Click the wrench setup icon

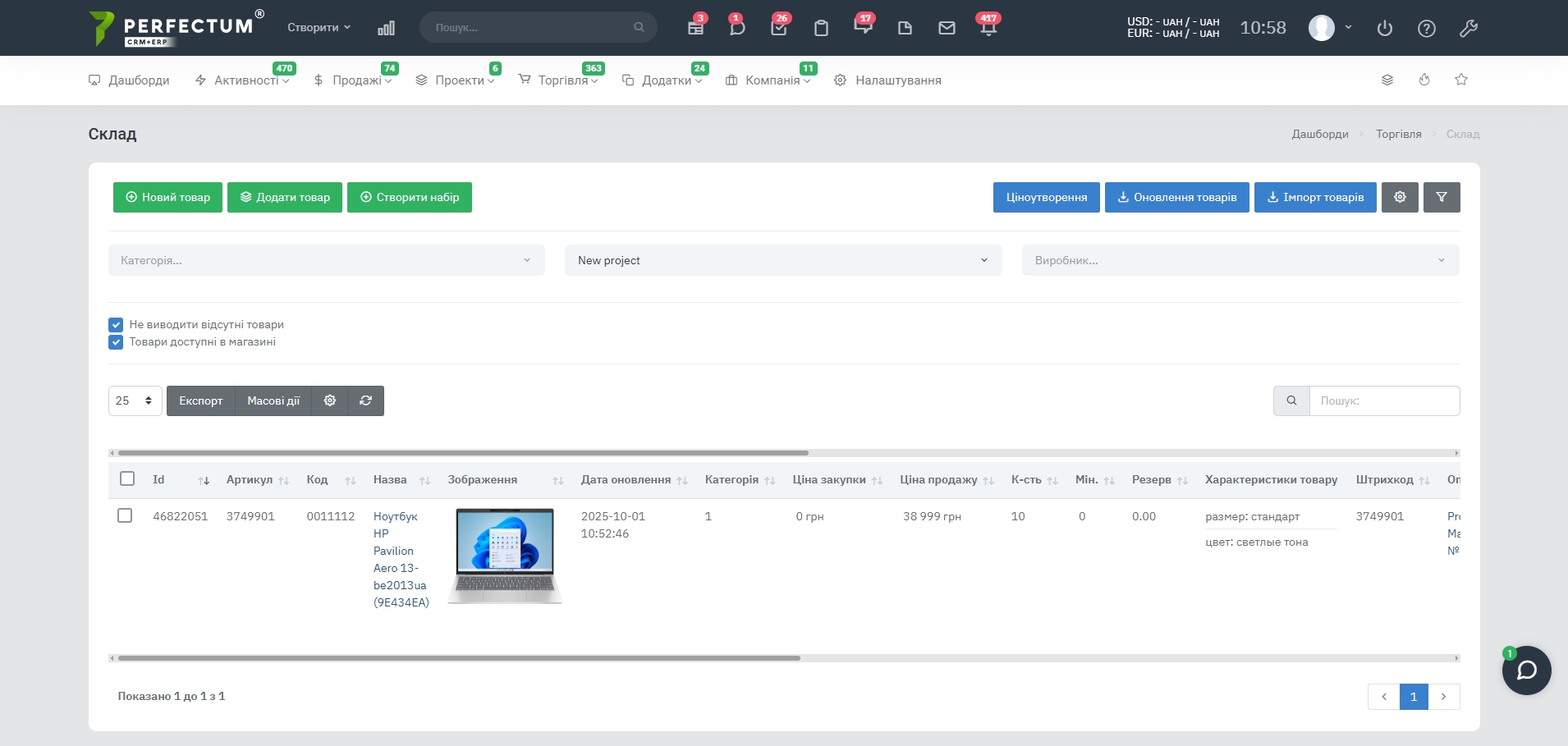(x=1469, y=28)
